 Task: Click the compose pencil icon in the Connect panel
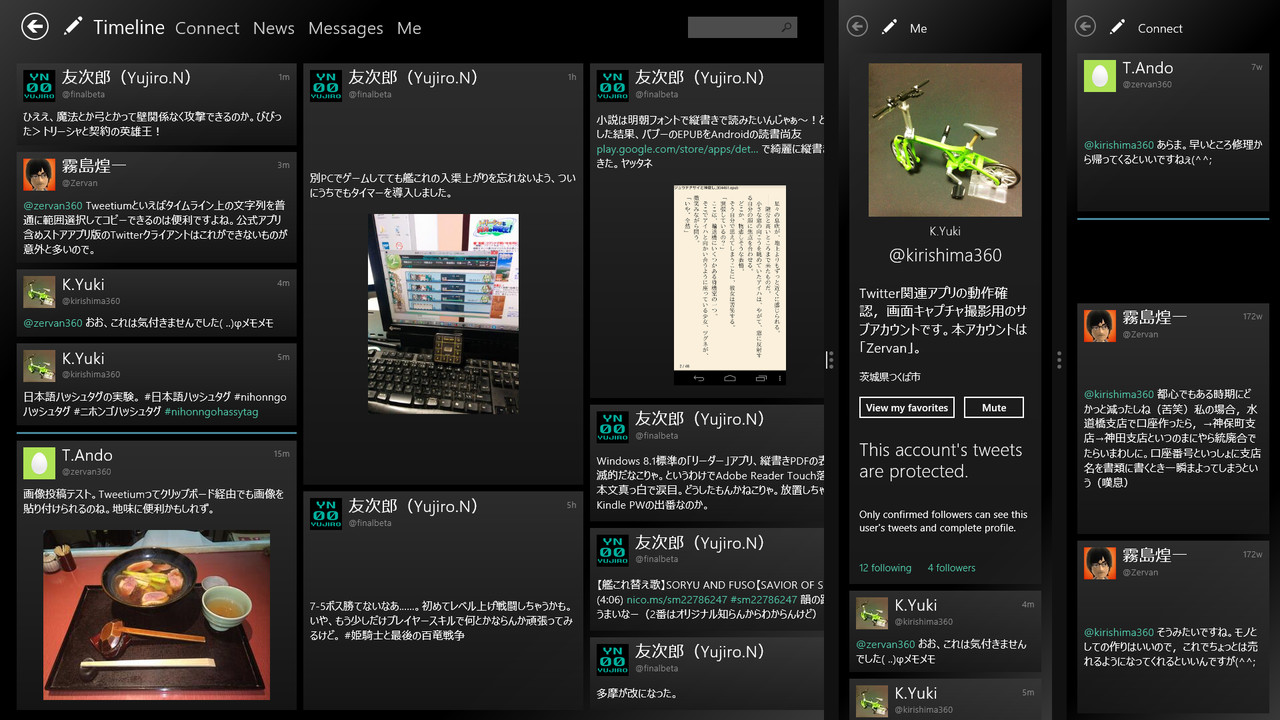click(1116, 27)
